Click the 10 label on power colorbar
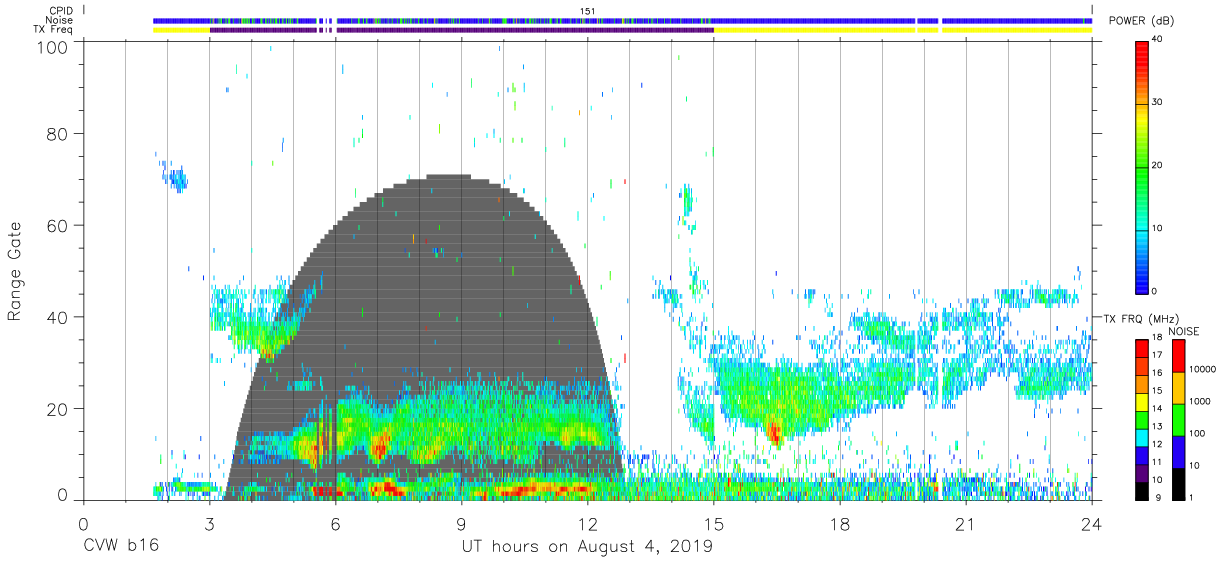1228x567 pixels. point(1158,228)
